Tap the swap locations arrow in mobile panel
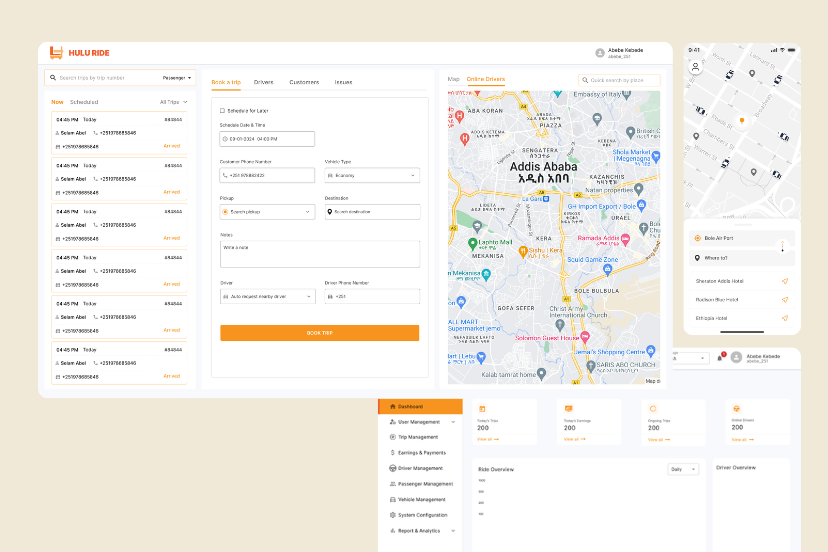 [783, 247]
